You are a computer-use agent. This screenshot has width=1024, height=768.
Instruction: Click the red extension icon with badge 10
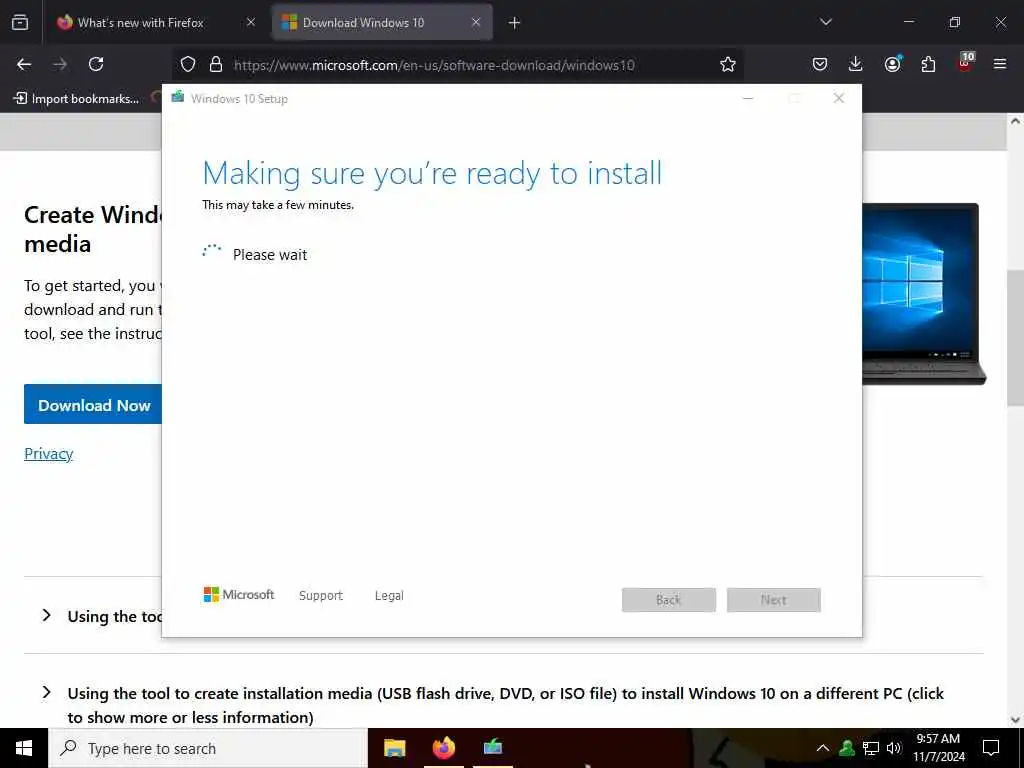pos(965,63)
